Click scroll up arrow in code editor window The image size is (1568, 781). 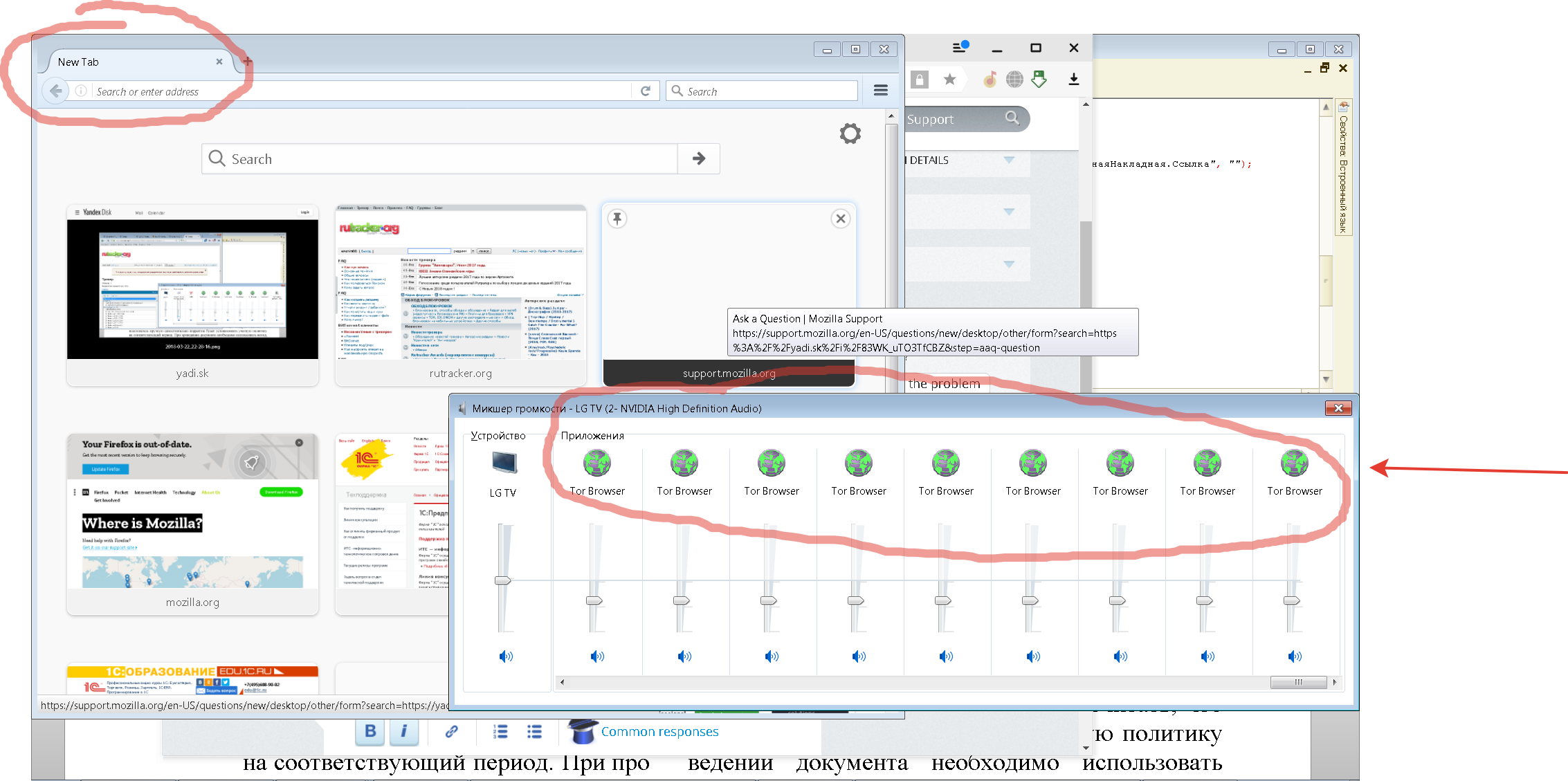click(x=1326, y=107)
